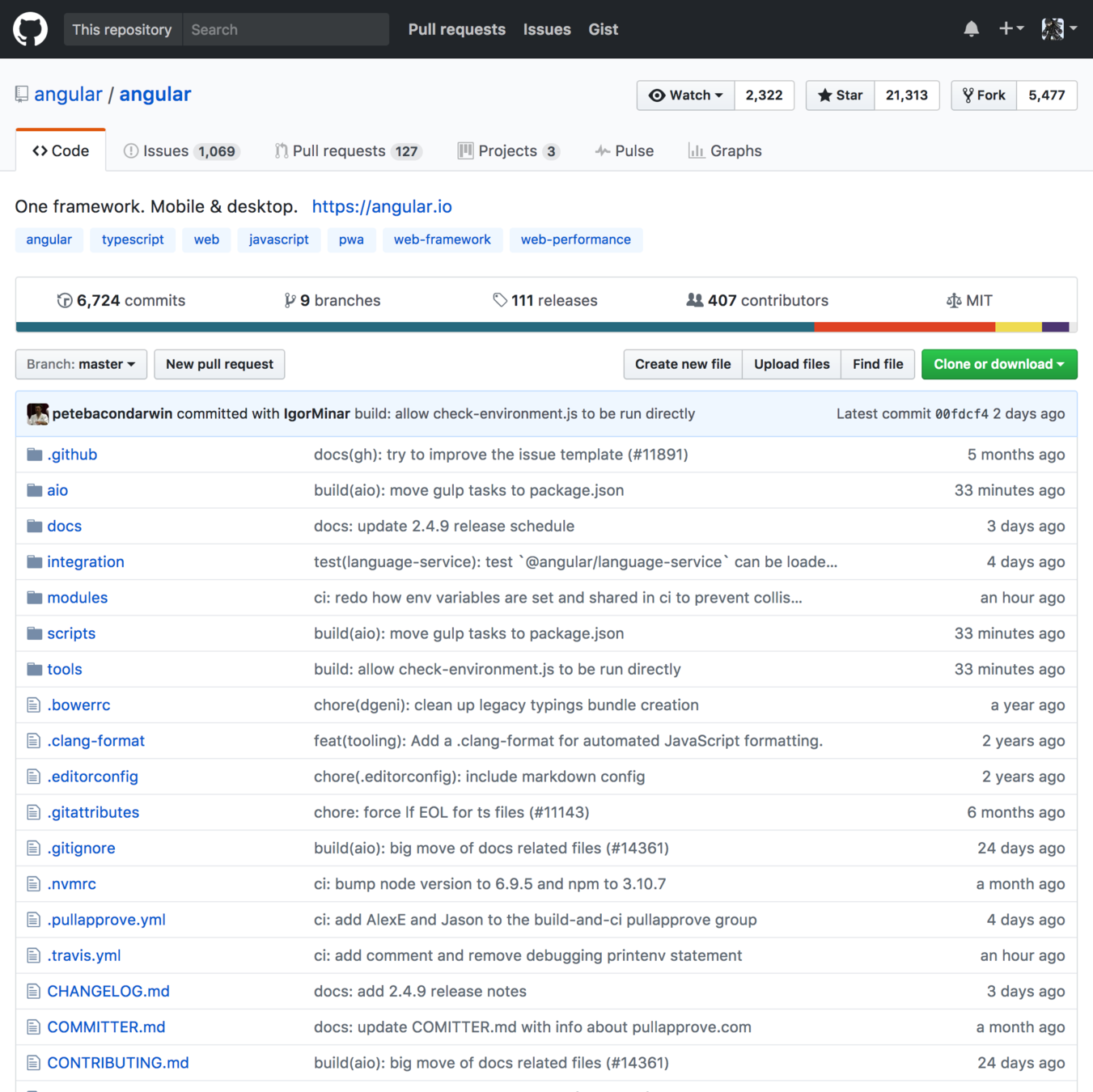Open Gist in top navigation
Screen dimensions: 1093x1092
click(604, 29)
